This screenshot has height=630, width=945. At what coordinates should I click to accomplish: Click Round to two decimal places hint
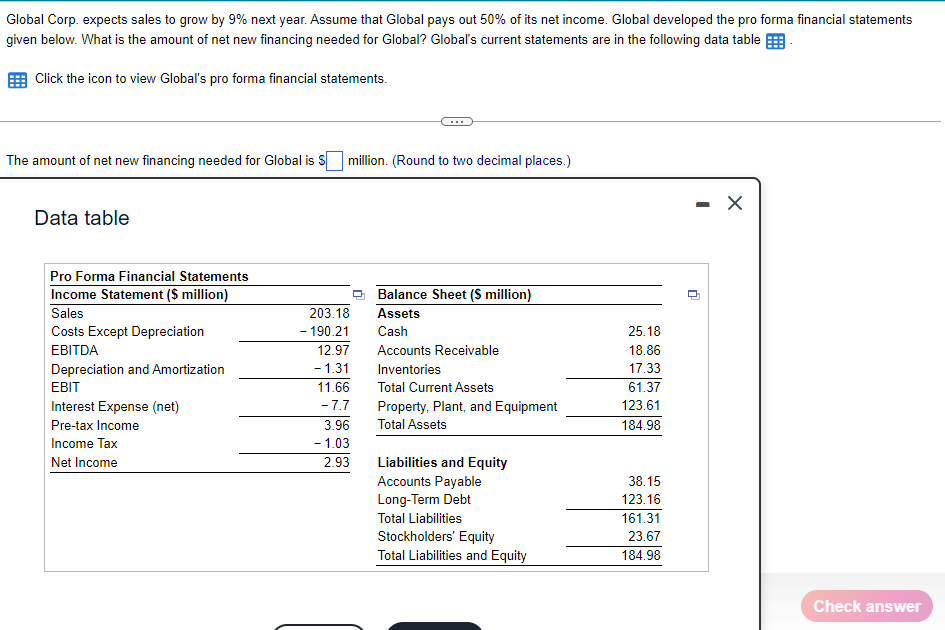click(482, 160)
